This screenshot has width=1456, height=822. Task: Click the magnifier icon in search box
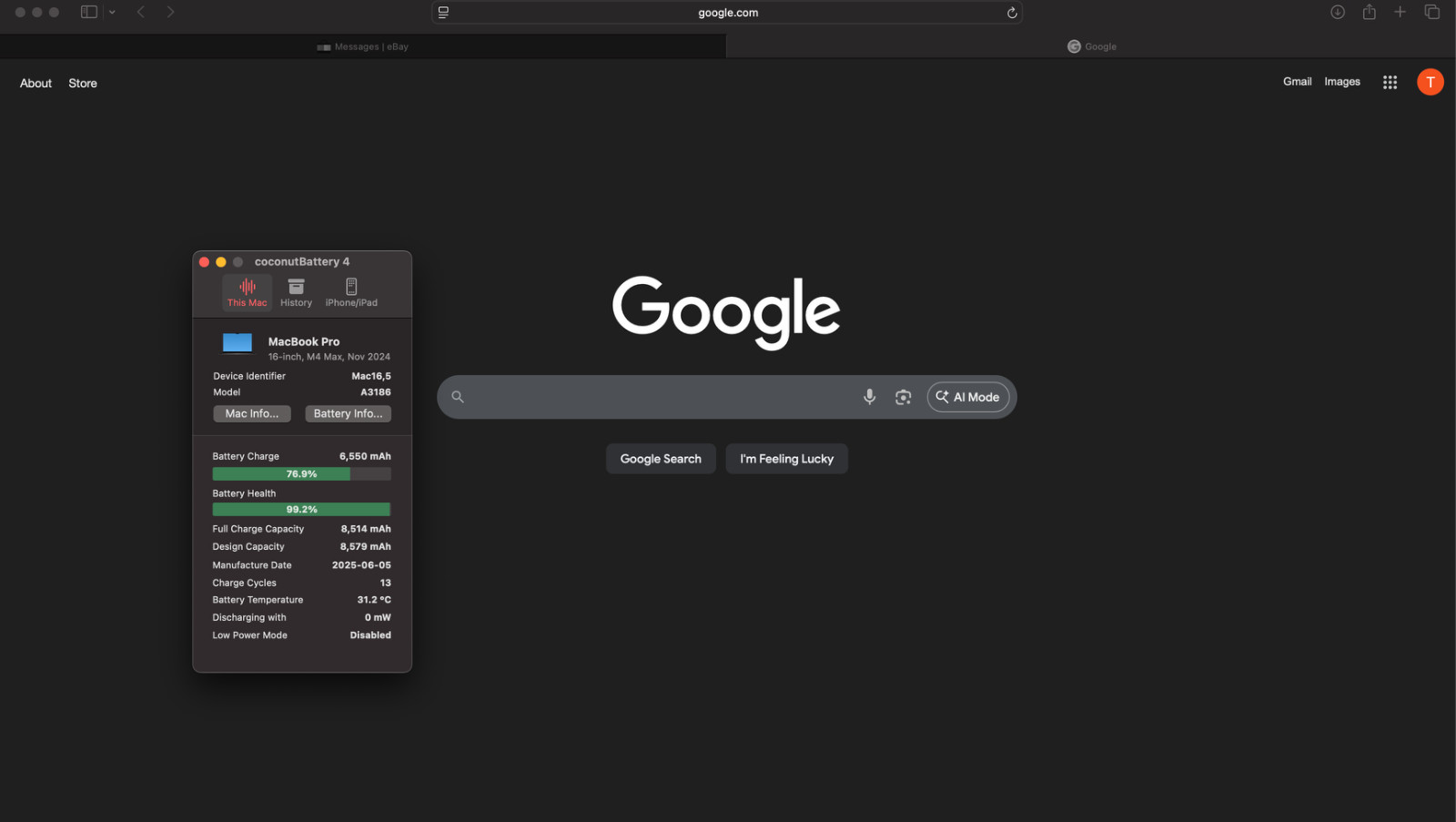click(x=458, y=397)
